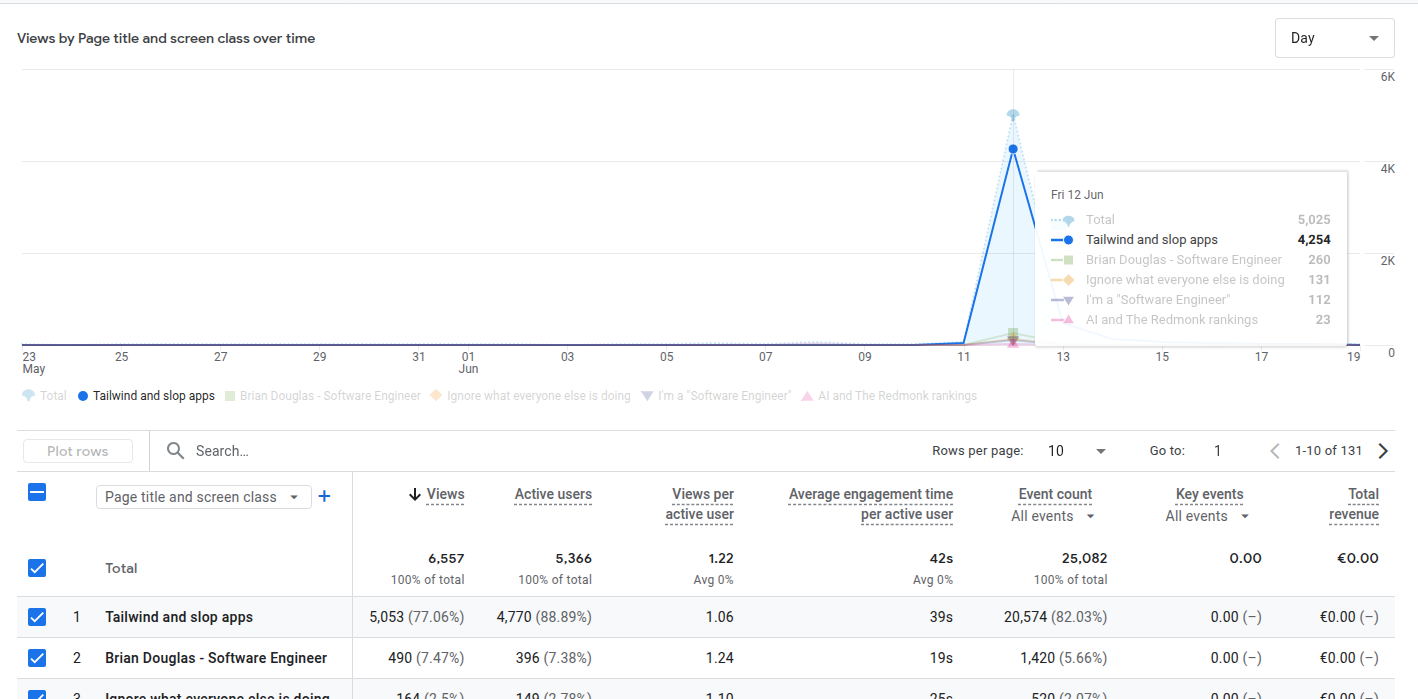Toggle the Total row checkbox
This screenshot has width=1418, height=699.
(x=37, y=568)
